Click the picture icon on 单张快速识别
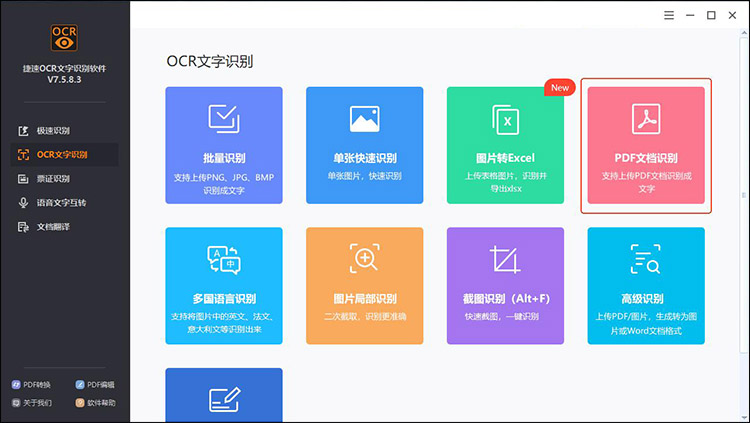Image resolution: width=750 pixels, height=423 pixels. pos(364,119)
